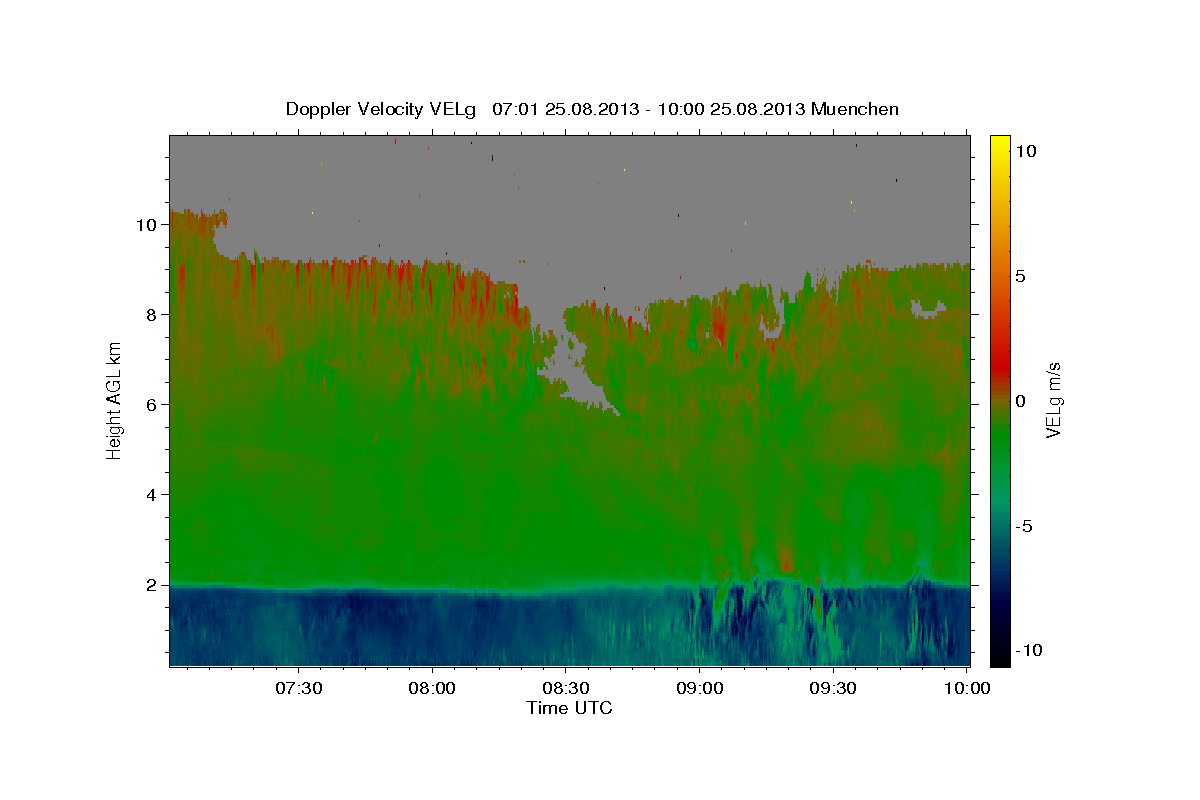The image size is (1200, 800).
Task: Click the 09:00 time tick label
Action: point(700,688)
